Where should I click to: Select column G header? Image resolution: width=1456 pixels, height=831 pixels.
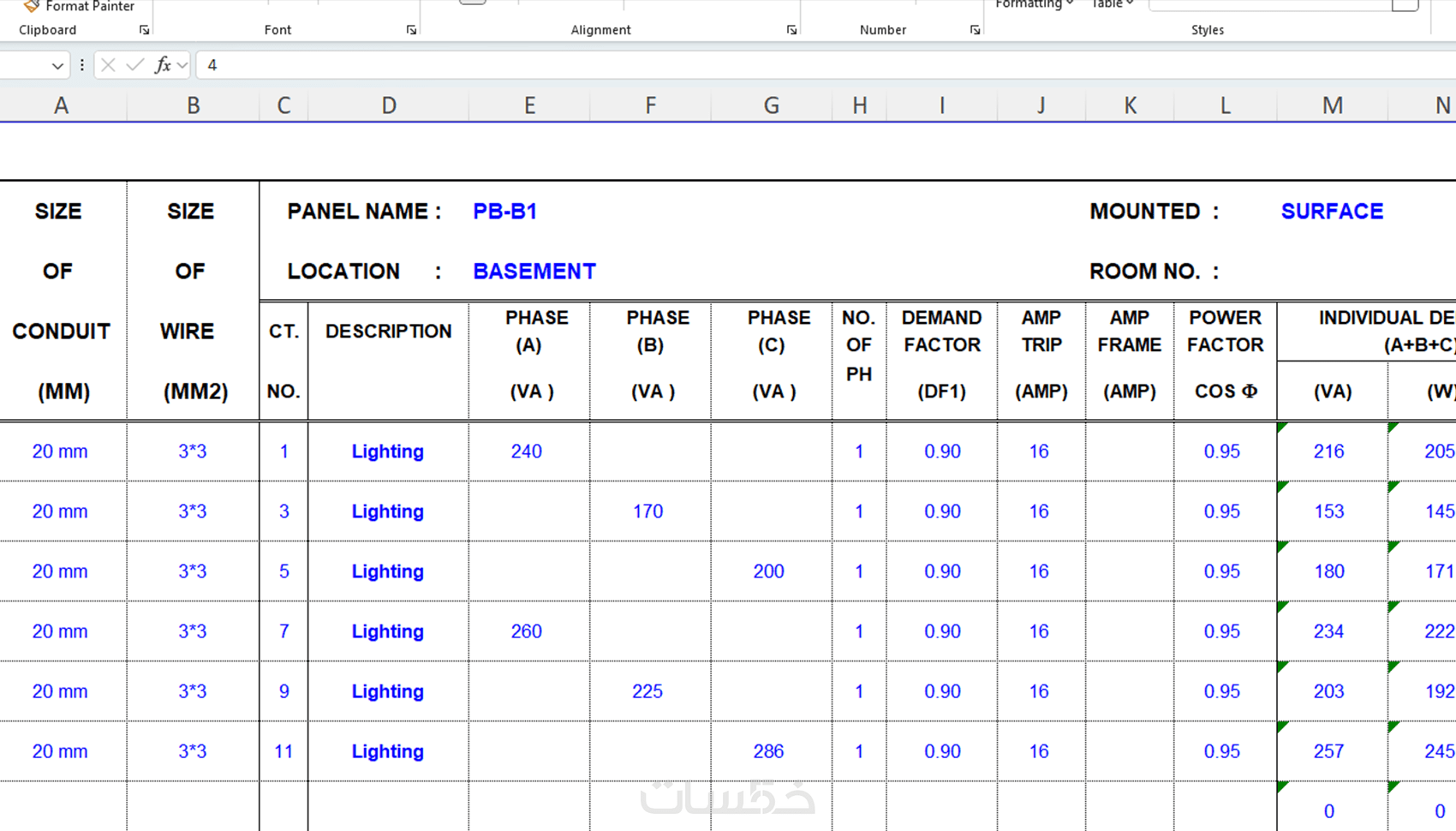click(772, 105)
